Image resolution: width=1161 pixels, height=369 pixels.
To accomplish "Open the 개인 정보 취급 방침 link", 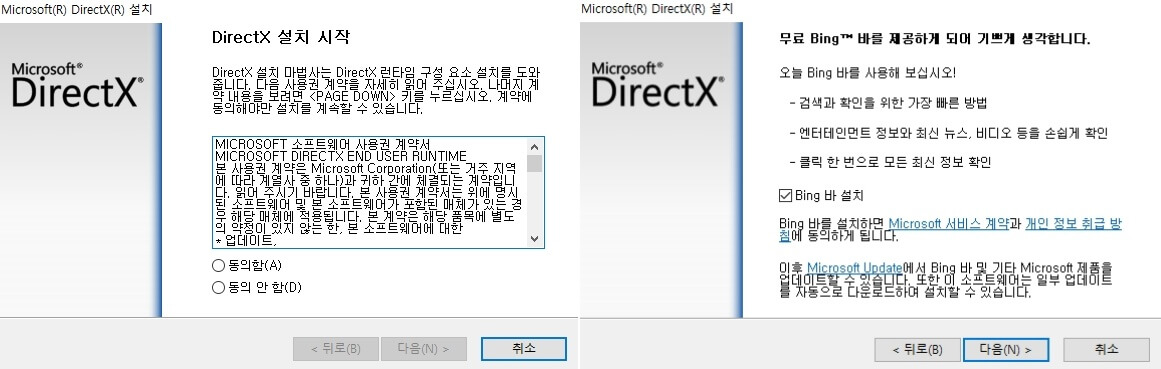I will tap(1073, 223).
